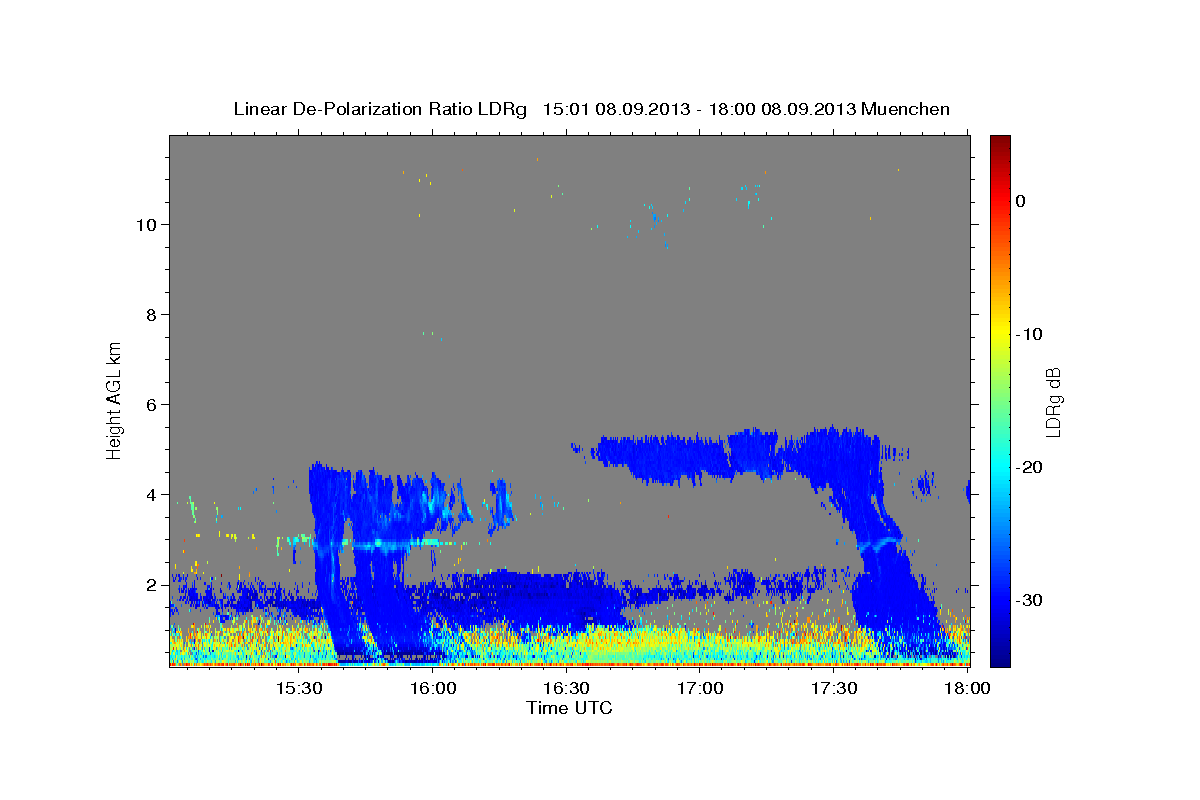Click the blue precipitation column around 15:40

click(x=330, y=560)
